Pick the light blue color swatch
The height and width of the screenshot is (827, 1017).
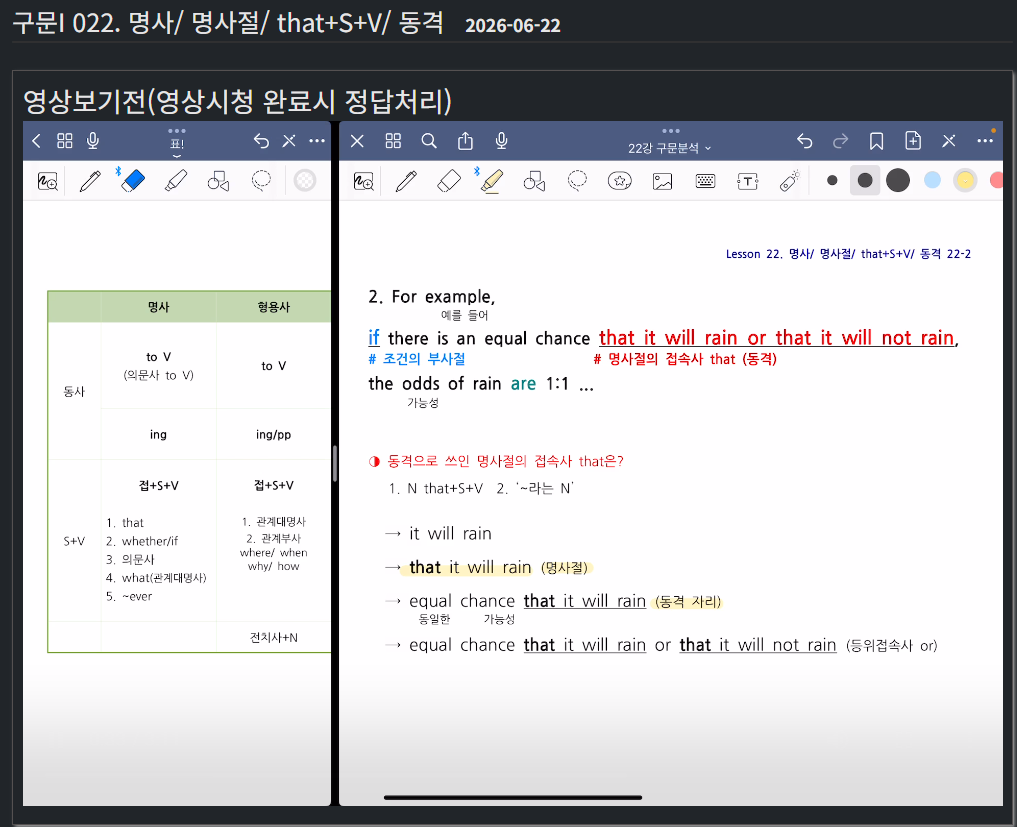coord(932,180)
